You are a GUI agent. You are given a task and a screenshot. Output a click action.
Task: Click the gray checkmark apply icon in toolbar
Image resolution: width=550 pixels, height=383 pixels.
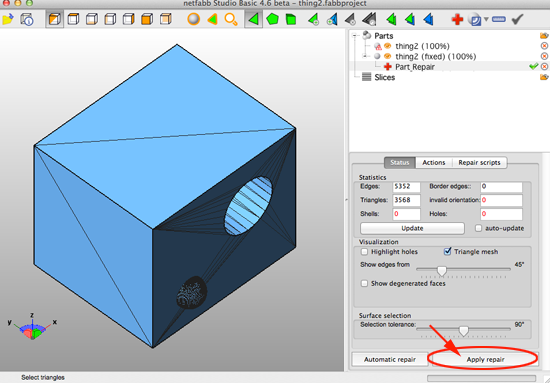[x=517, y=19]
